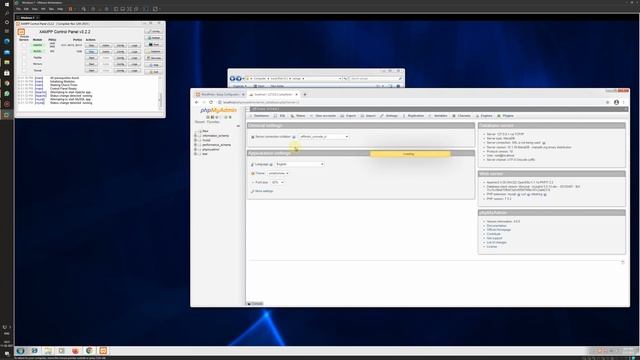This screenshot has height=360, width=640.
Task: Click the XAMPP logo in Control Panel
Action: point(21,32)
